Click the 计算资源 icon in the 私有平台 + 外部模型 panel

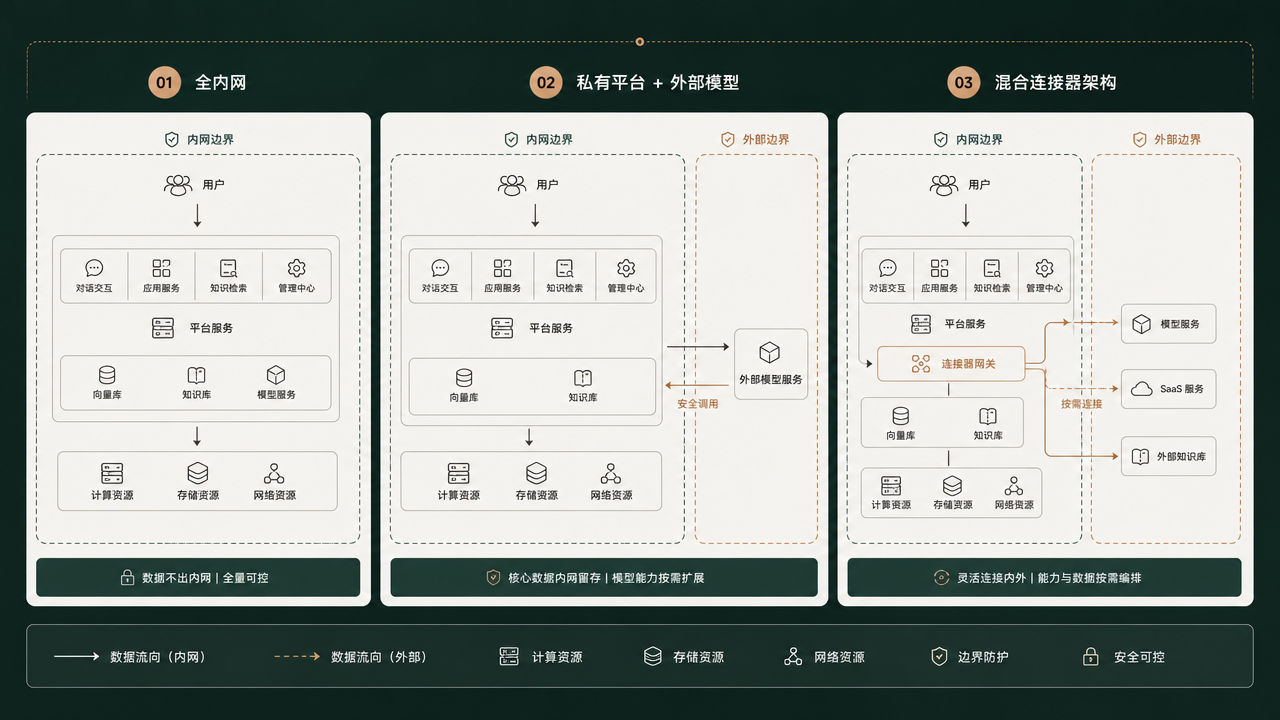pyautogui.click(x=459, y=473)
